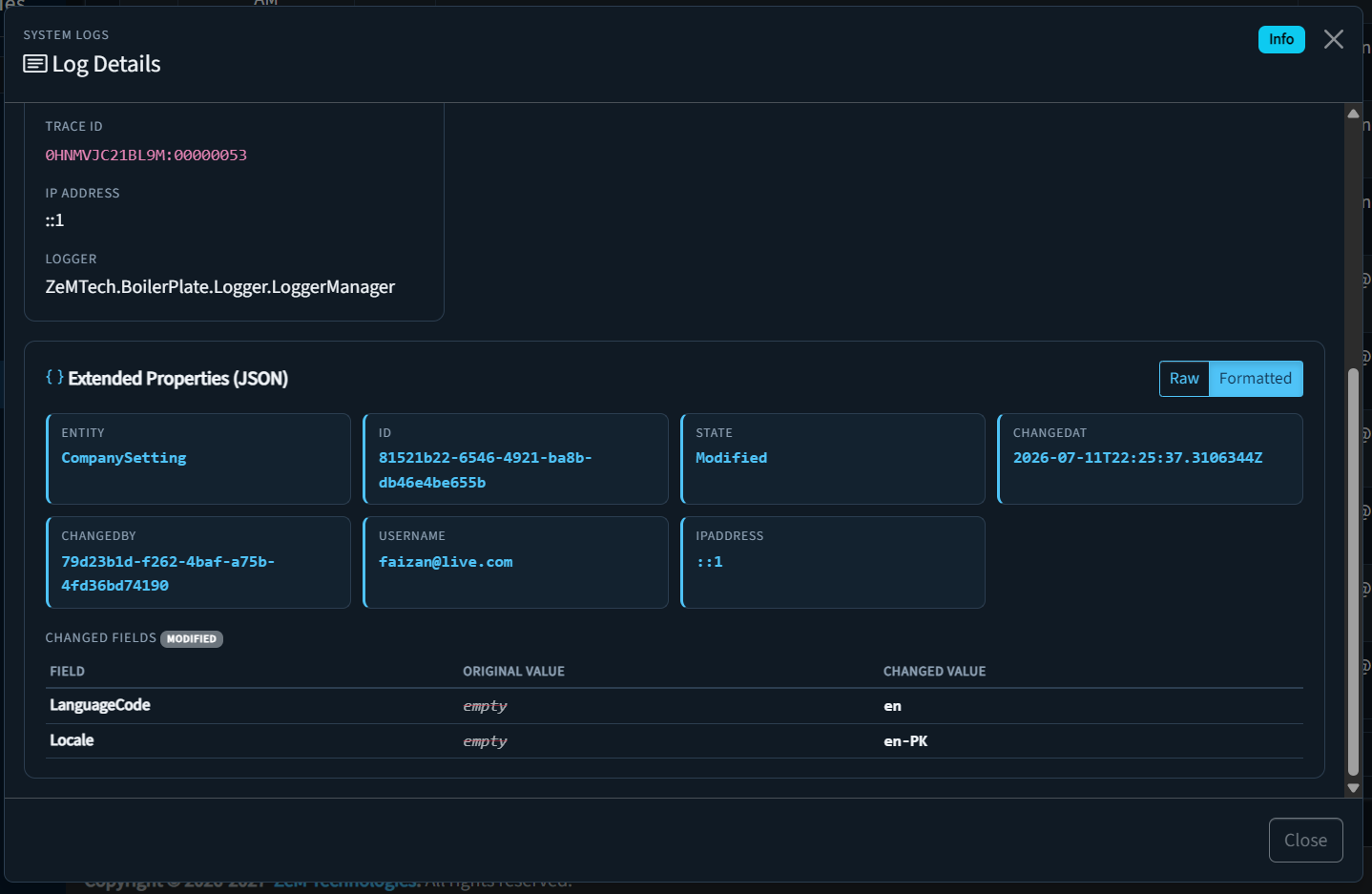Click the curly braces JSON icon
This screenshot has width=1372, height=894.
(x=54, y=377)
